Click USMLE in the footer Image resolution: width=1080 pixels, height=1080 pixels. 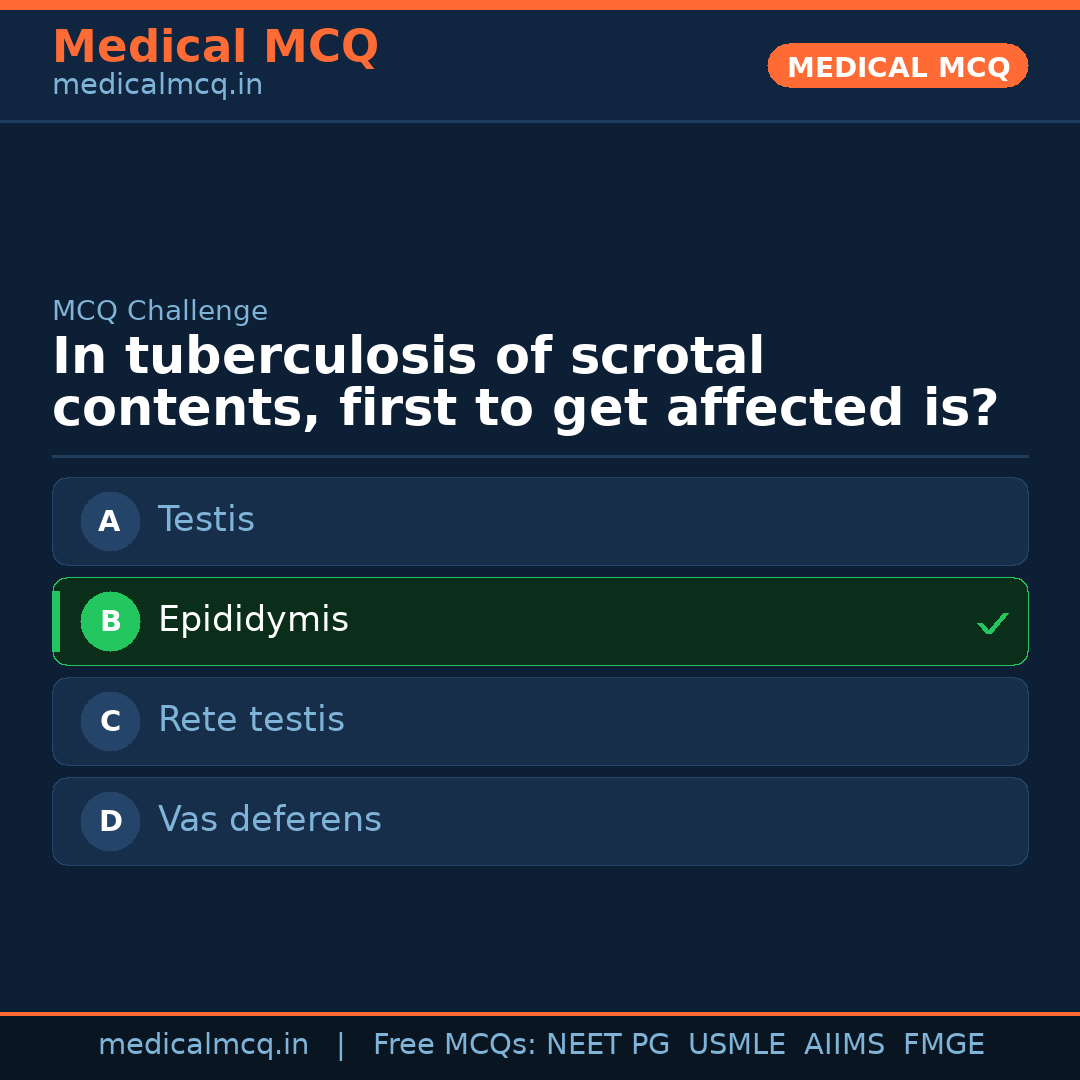(x=736, y=1045)
